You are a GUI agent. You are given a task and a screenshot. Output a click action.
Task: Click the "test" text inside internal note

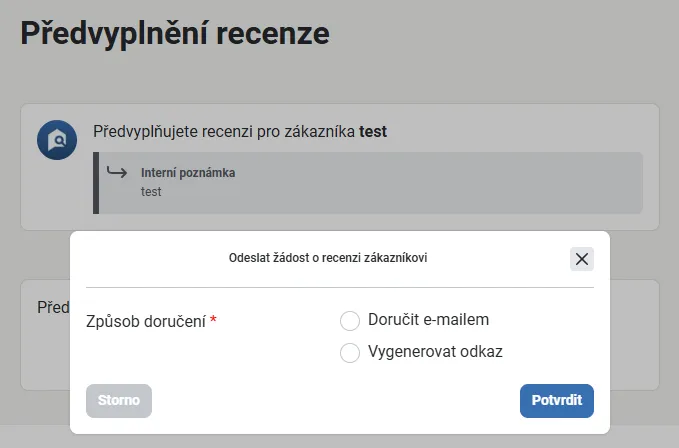151,192
